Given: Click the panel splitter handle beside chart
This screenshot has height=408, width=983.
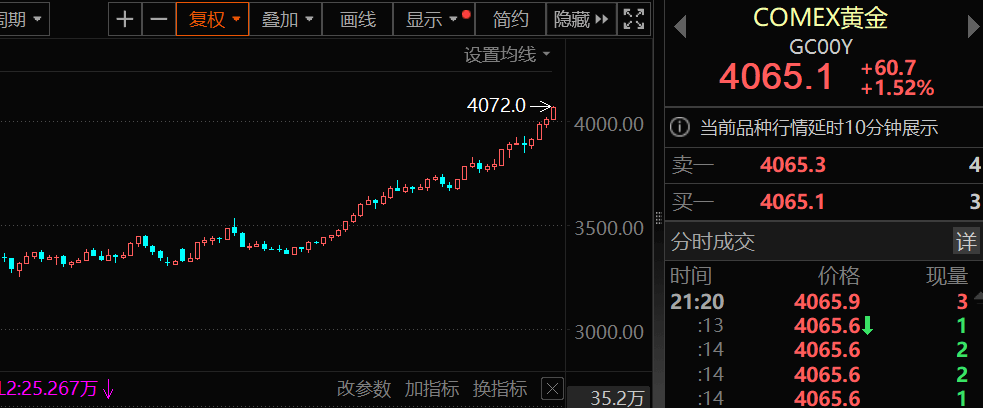Looking at the screenshot, I should coord(658,215).
